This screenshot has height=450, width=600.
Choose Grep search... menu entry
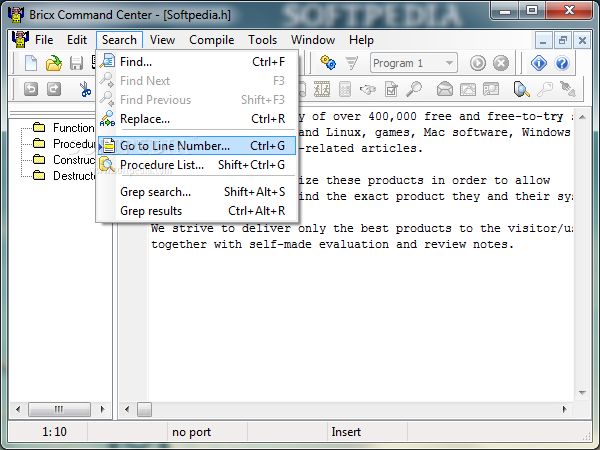197,192
